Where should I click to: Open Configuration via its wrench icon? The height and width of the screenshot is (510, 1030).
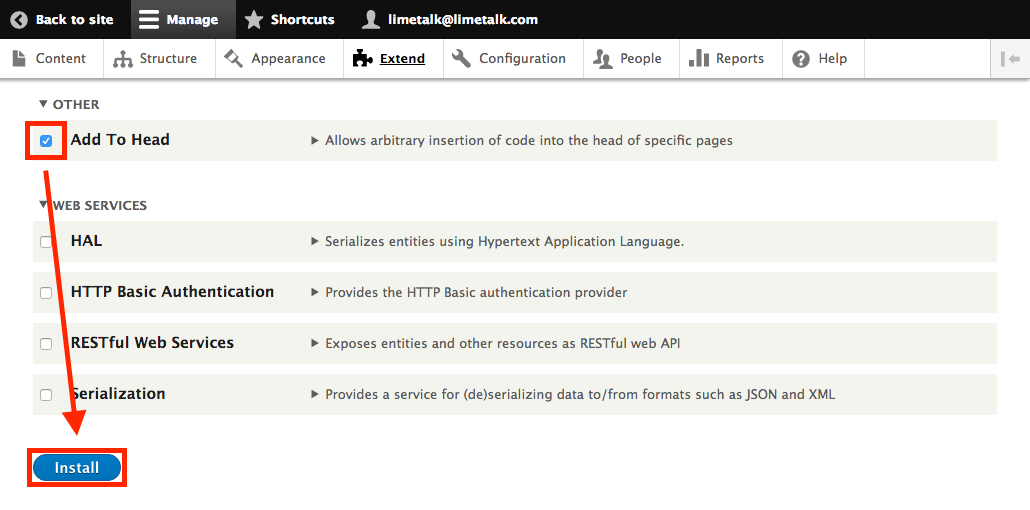click(462, 58)
